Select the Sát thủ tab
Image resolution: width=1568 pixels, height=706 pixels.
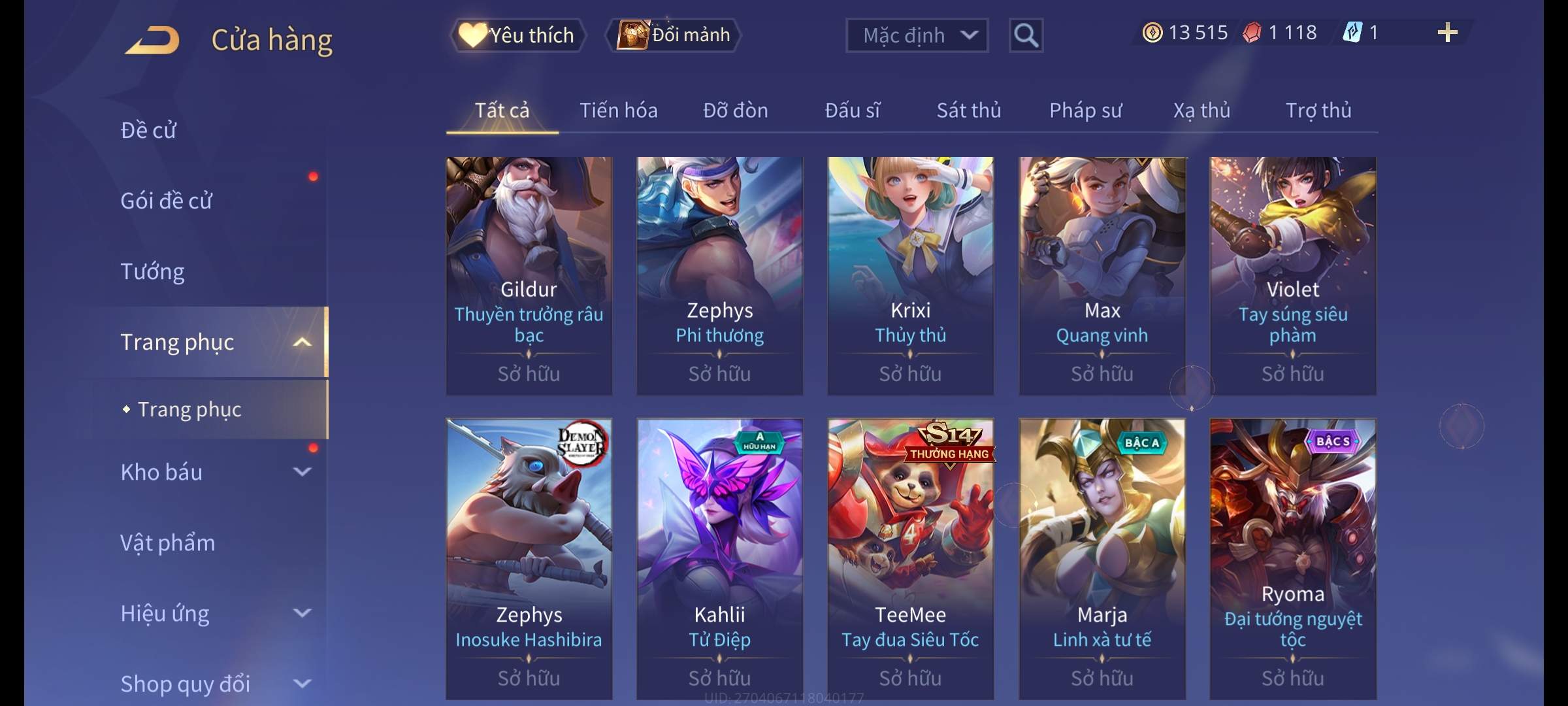tap(969, 110)
